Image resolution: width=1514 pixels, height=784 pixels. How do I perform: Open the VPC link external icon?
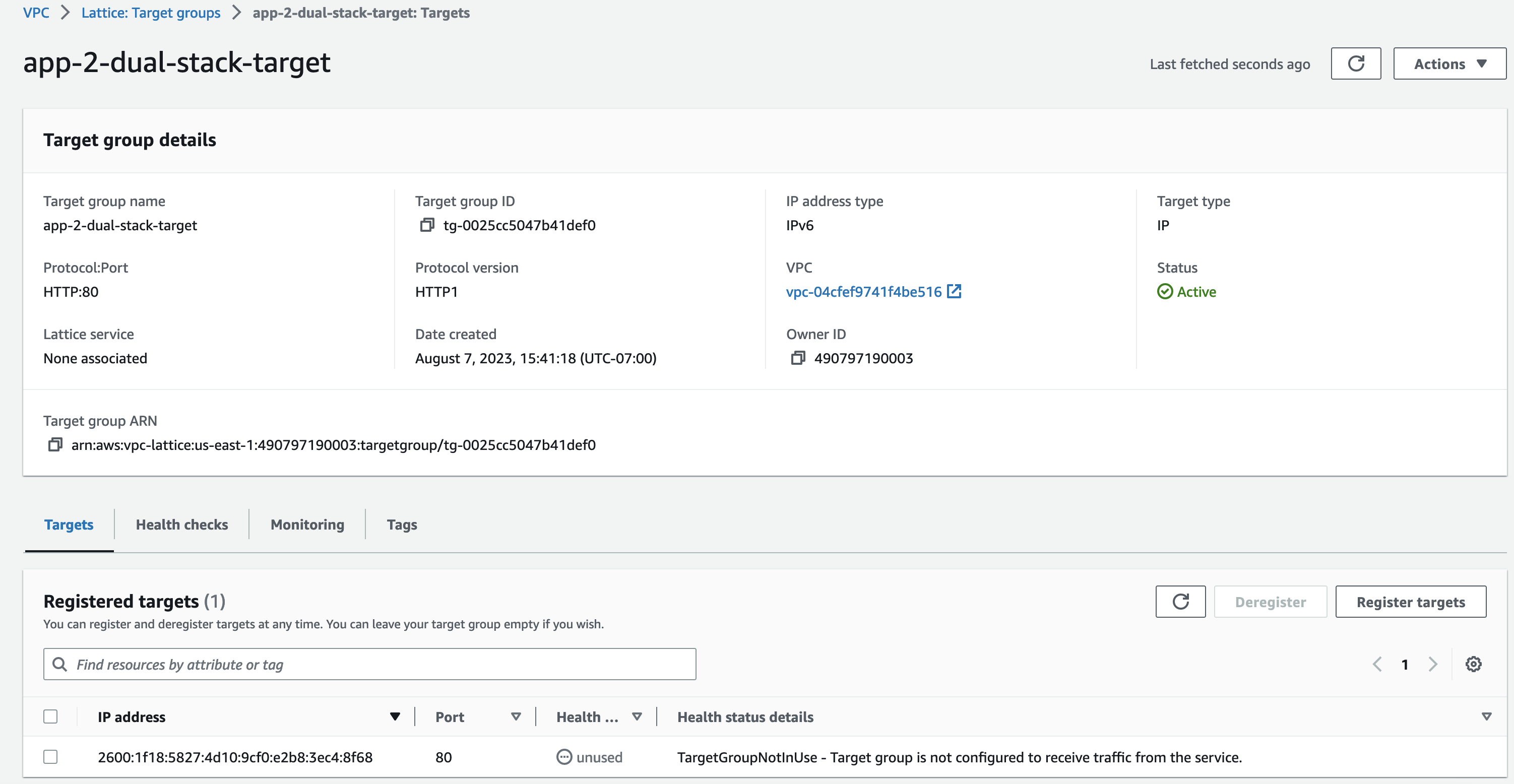955,292
